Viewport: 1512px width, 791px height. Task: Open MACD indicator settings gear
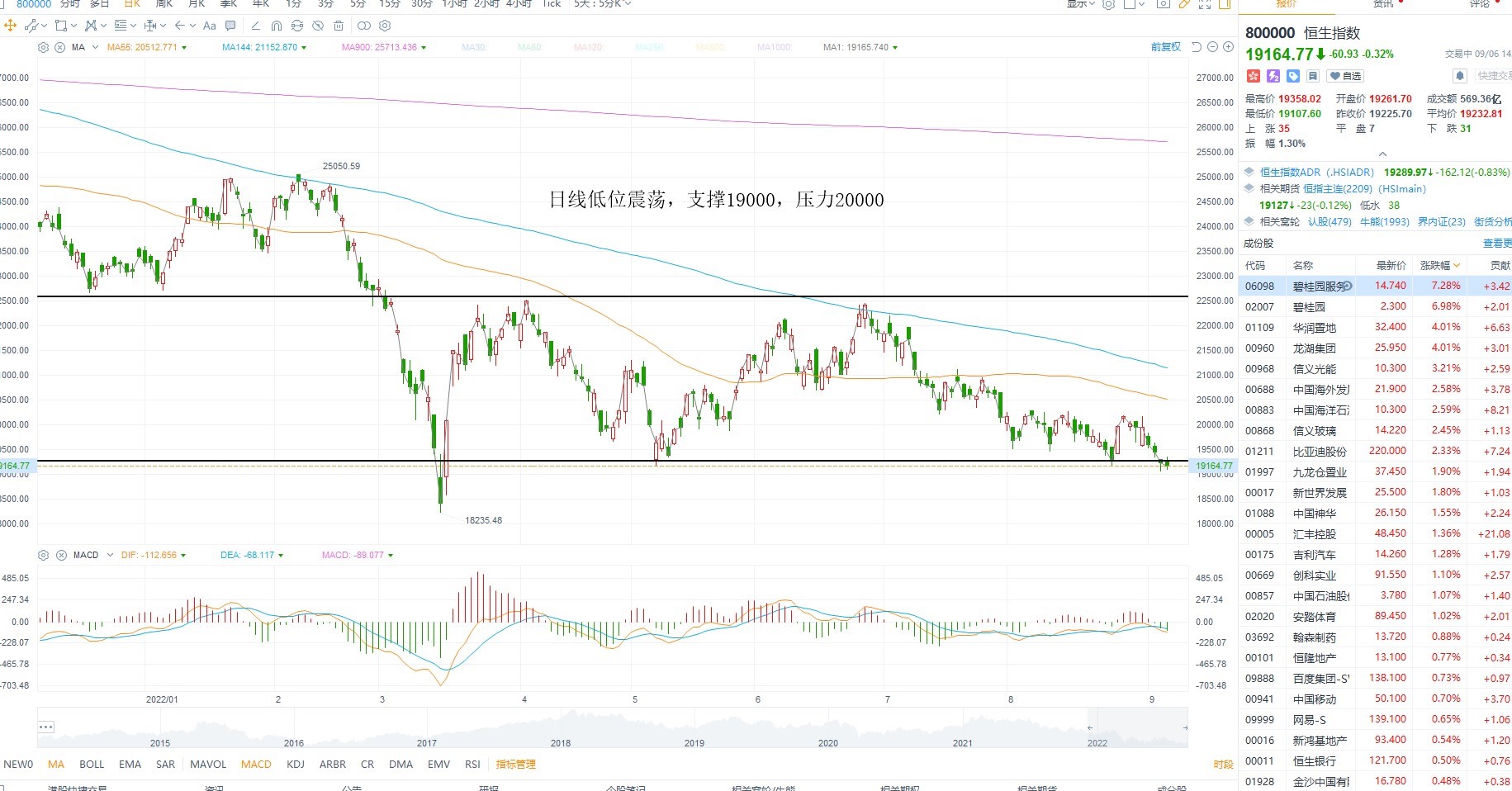[x=43, y=555]
